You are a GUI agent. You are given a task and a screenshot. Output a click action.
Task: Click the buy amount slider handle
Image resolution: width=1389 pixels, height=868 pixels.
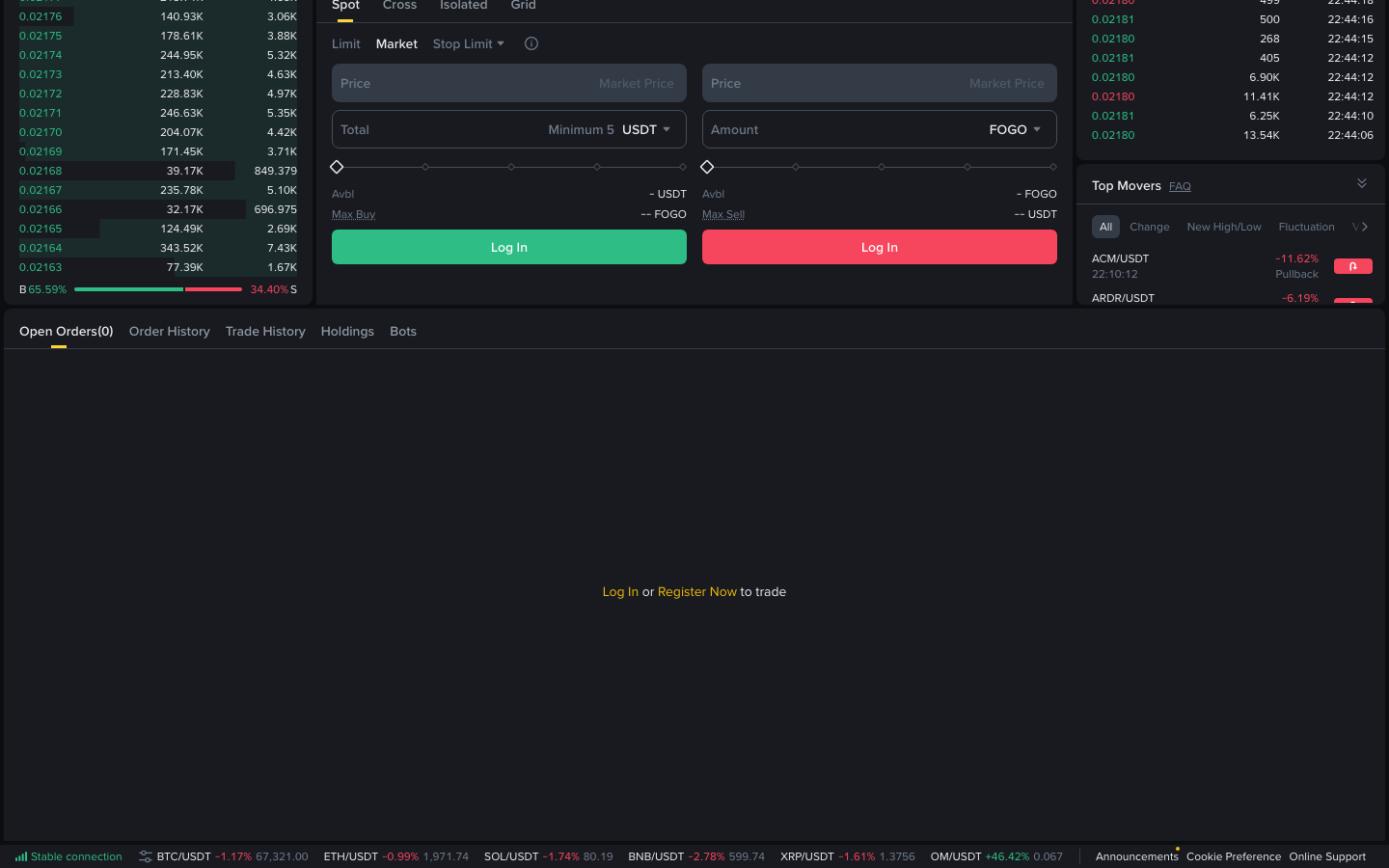337,166
